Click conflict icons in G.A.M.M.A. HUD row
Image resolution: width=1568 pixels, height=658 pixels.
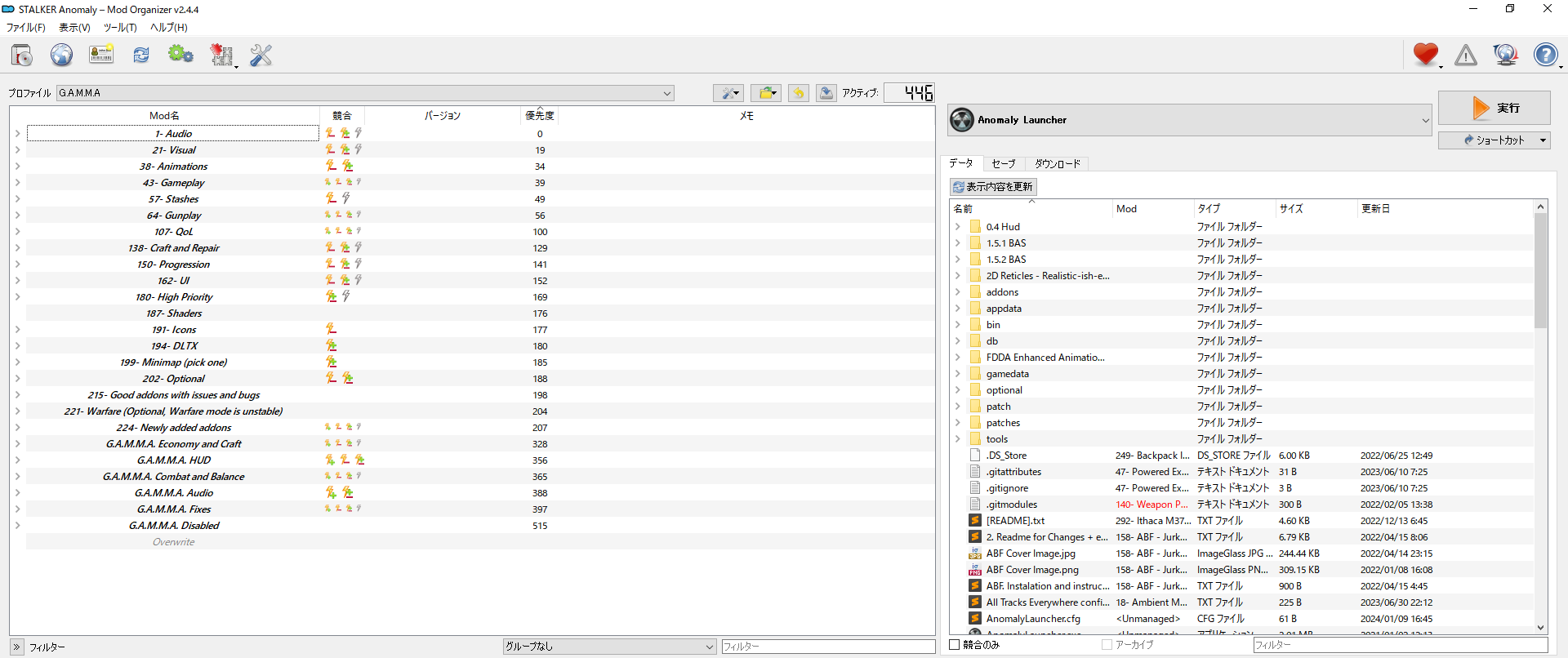[345, 460]
